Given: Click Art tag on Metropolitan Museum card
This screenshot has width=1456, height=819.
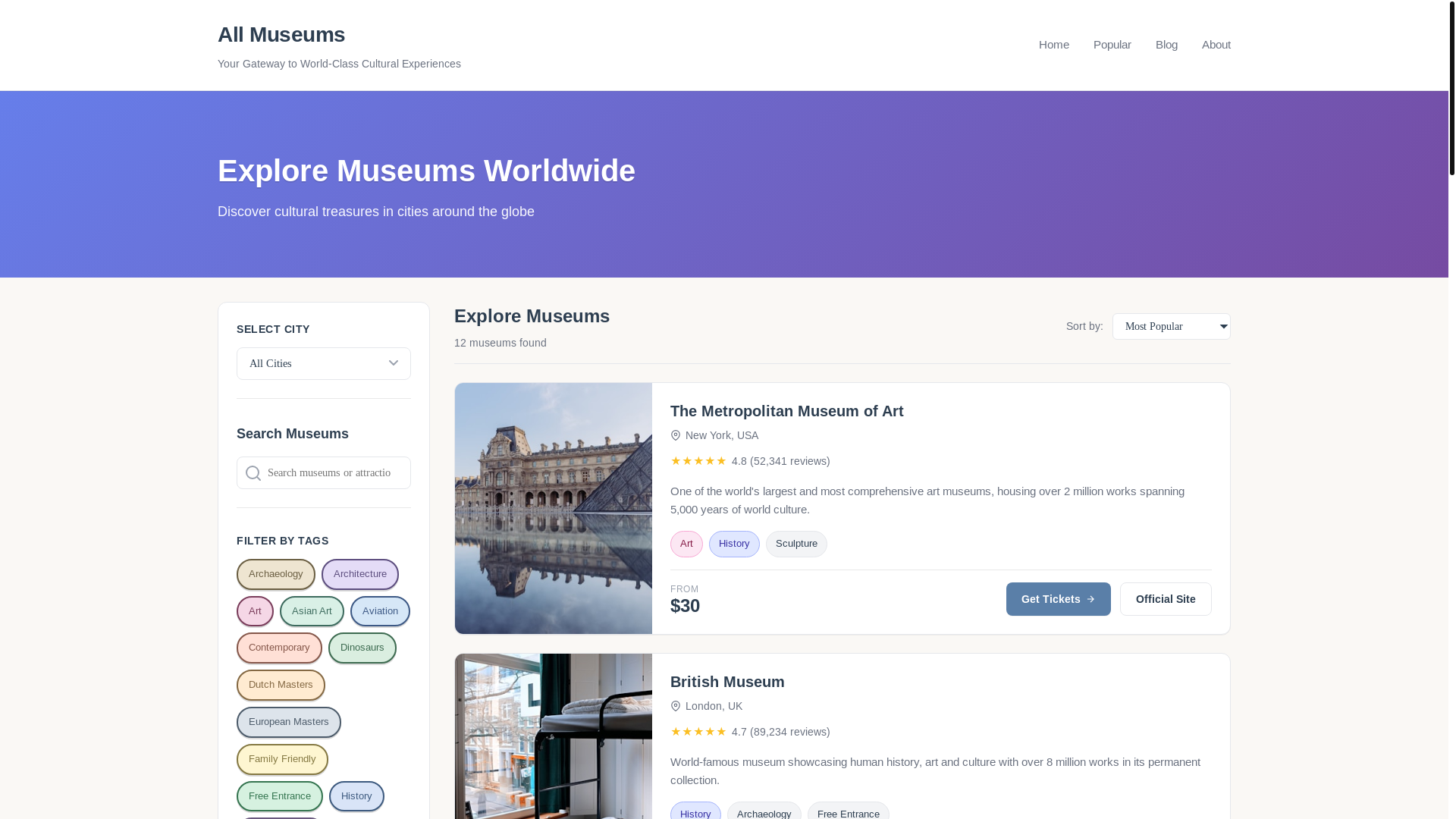Looking at the screenshot, I should coord(686,544).
